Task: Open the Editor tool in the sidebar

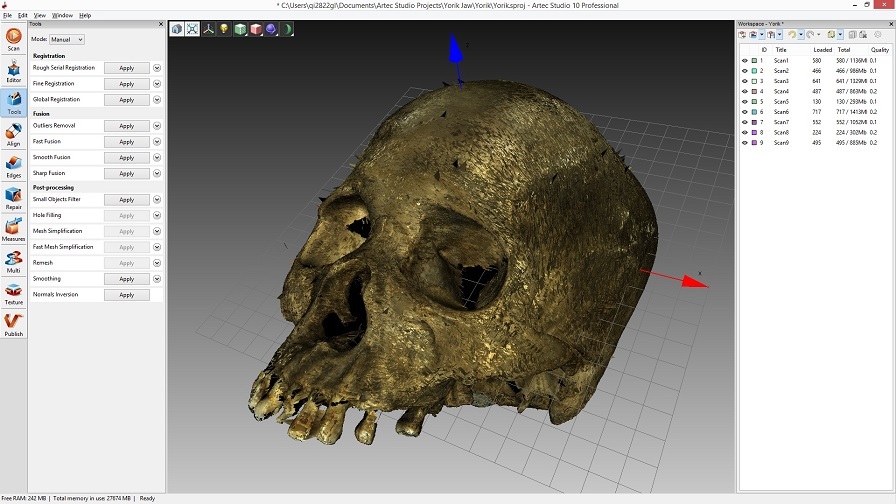Action: (x=13, y=70)
